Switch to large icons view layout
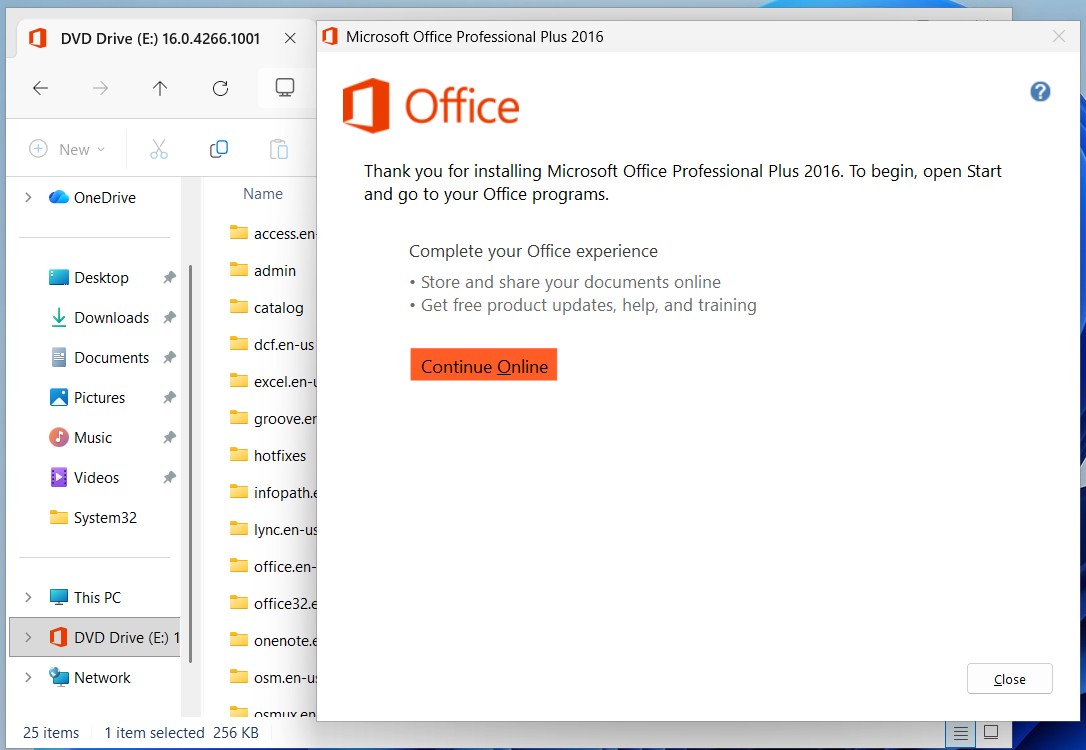 [991, 733]
